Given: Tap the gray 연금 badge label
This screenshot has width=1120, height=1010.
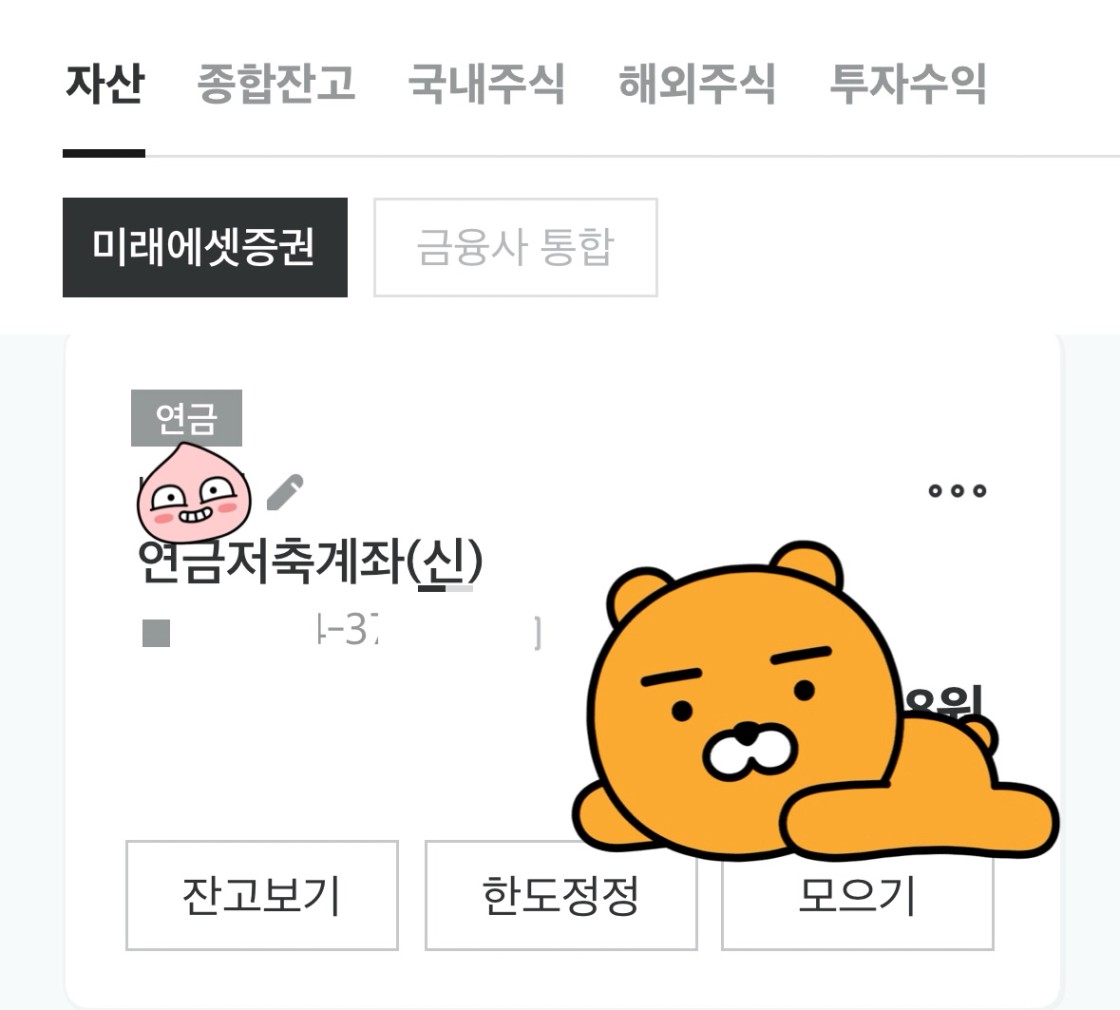Looking at the screenshot, I should pyautogui.click(x=186, y=418).
